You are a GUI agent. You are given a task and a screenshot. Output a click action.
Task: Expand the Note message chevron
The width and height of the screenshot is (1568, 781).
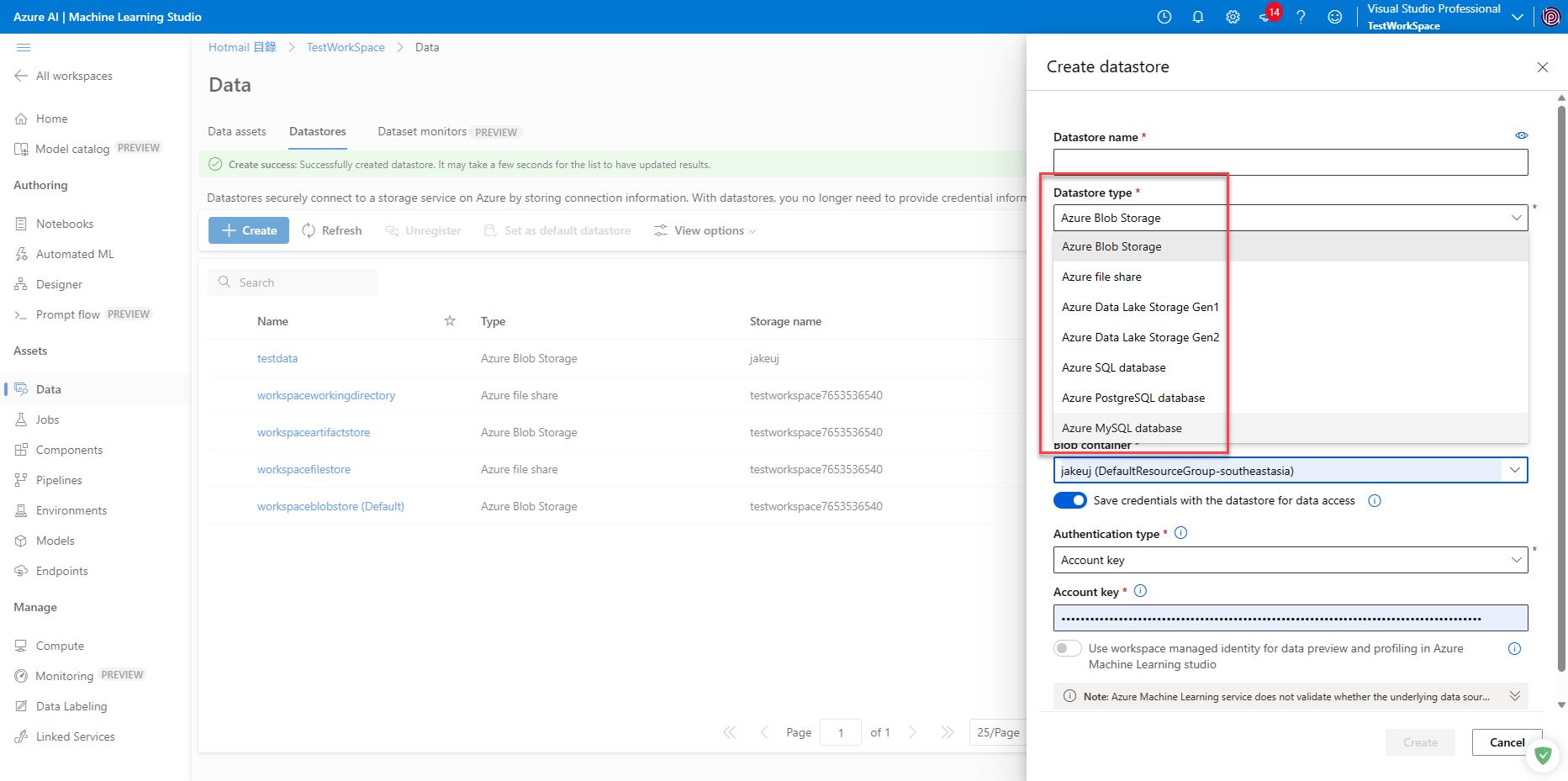coord(1514,696)
